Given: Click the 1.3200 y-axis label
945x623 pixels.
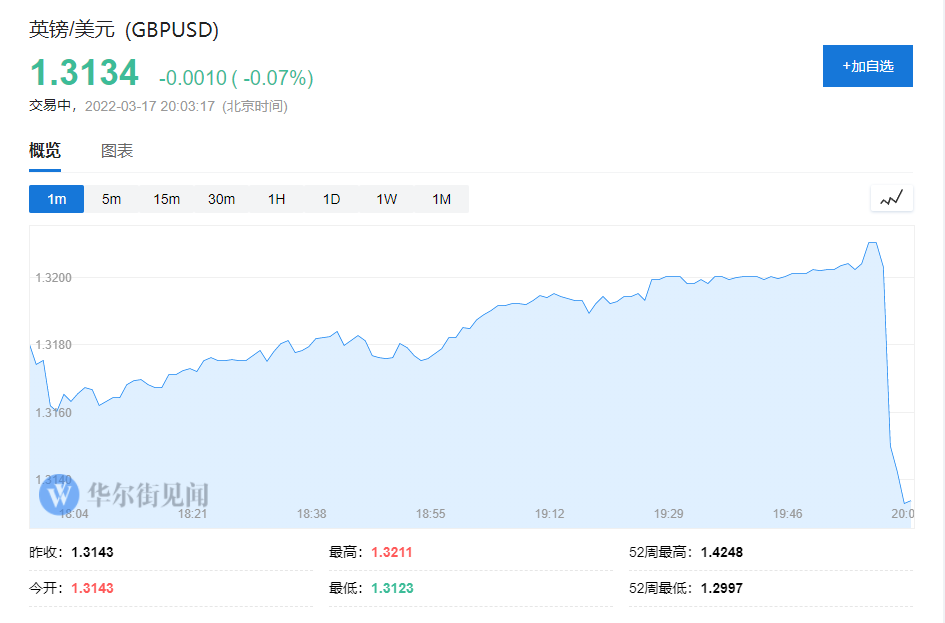Looking at the screenshot, I should coord(54,278).
